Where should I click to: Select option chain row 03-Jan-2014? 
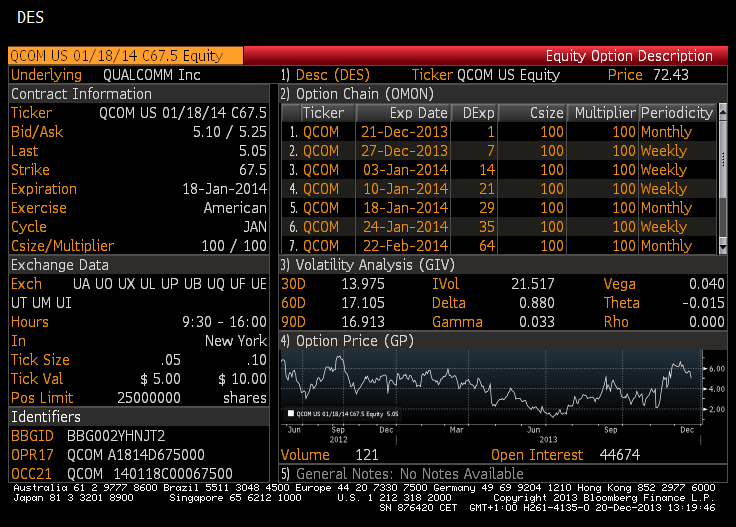click(x=499, y=170)
